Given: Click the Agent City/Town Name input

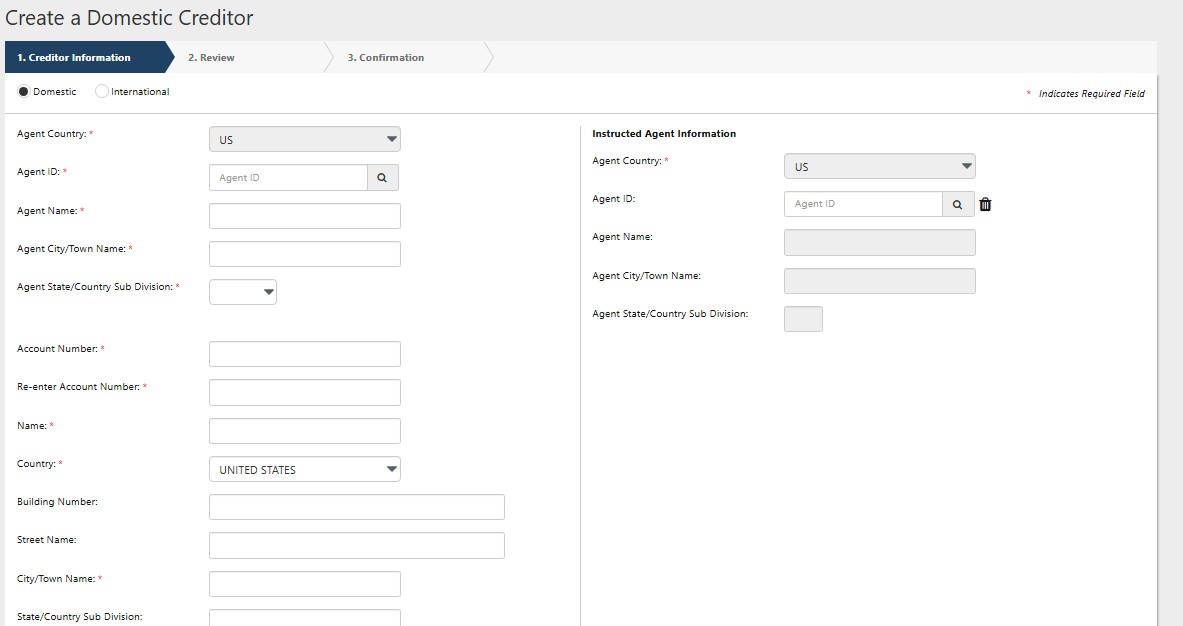Looking at the screenshot, I should [304, 254].
